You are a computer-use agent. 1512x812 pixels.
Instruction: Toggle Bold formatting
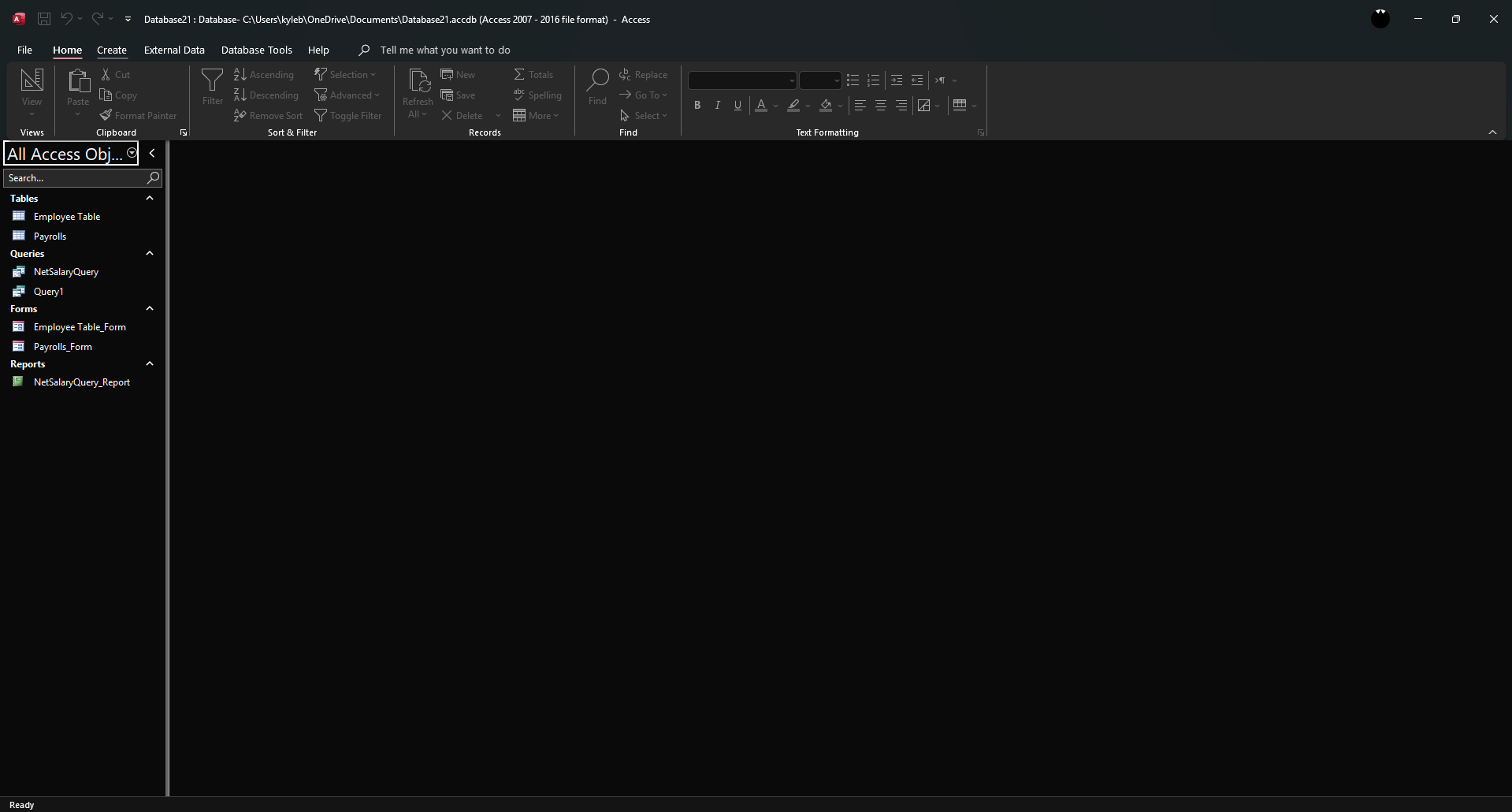coord(697,105)
